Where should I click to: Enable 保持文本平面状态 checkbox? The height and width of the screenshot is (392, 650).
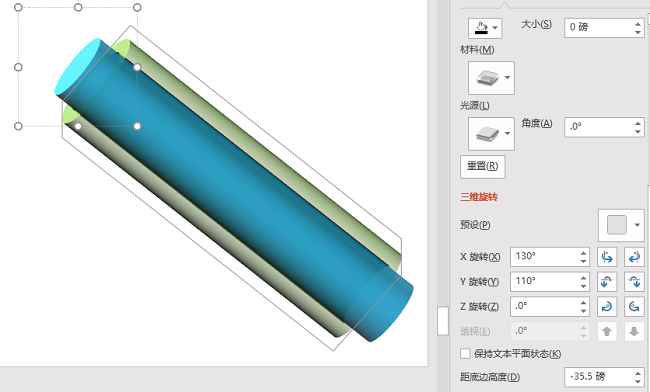(465, 353)
